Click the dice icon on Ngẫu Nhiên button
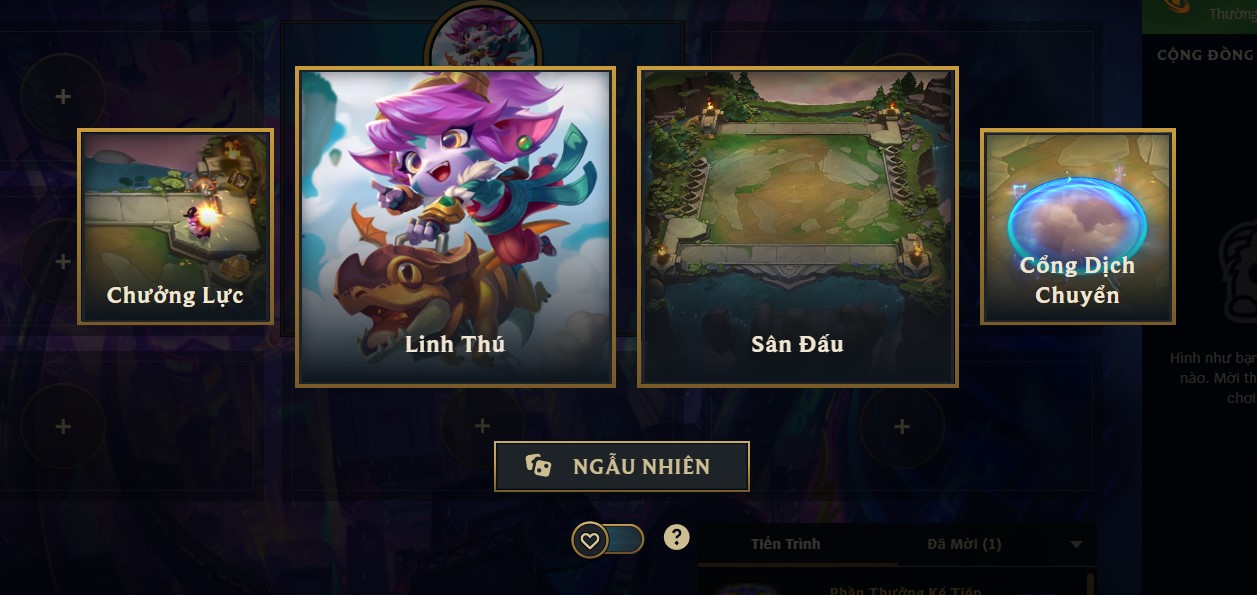Screen dimensions: 1257x595 tap(538, 466)
